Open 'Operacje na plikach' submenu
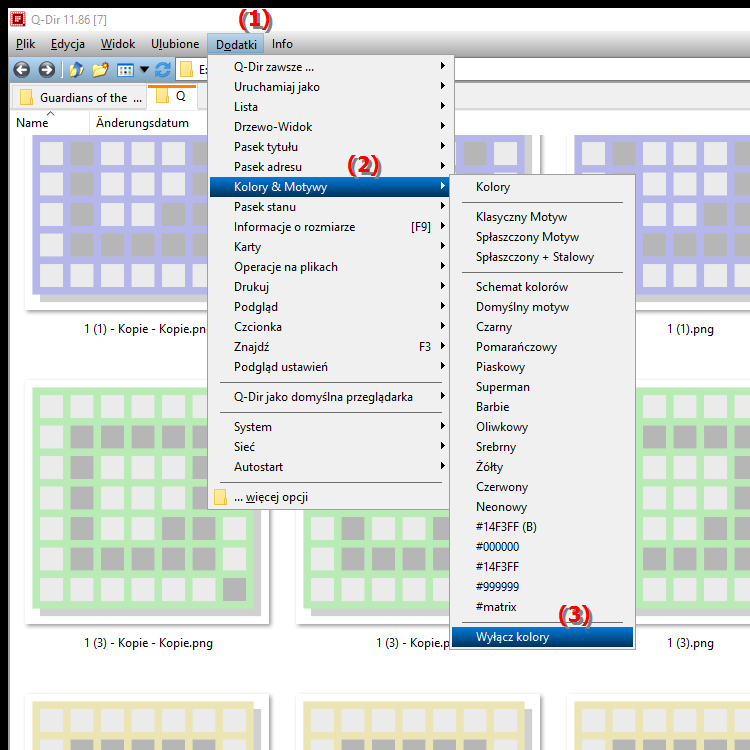 click(x=329, y=267)
